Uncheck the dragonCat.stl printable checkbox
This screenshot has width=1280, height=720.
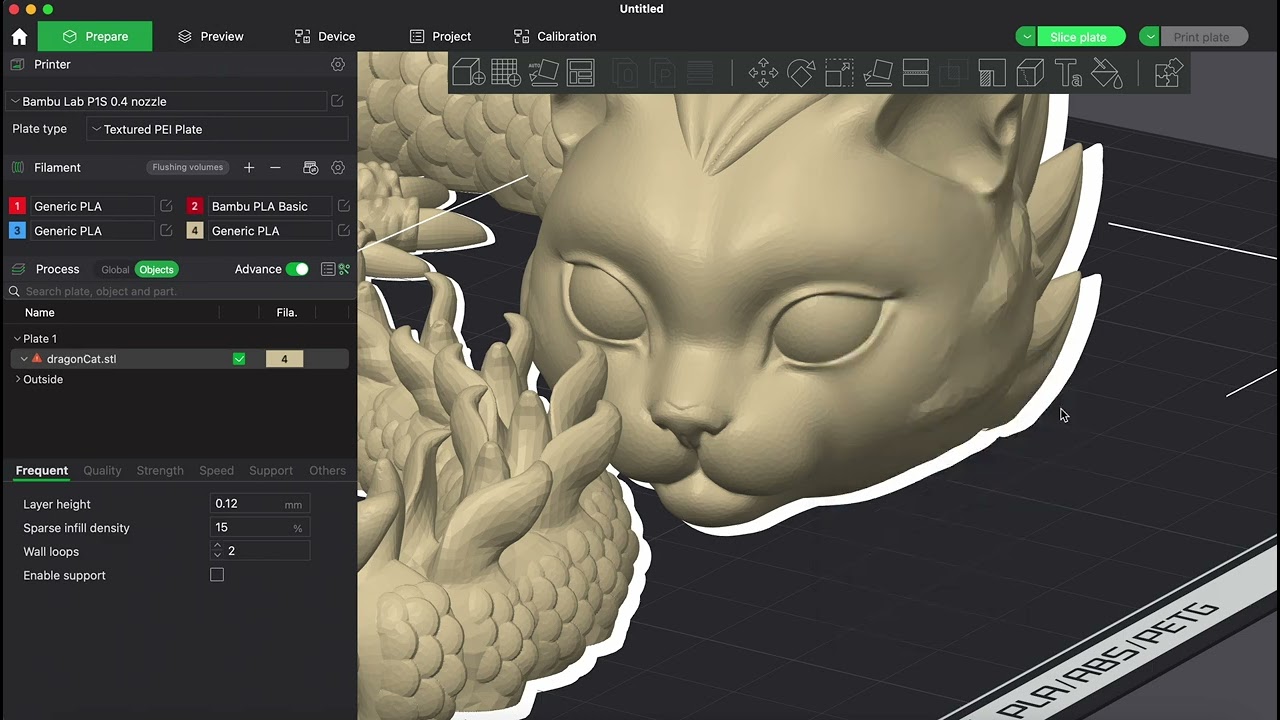239,359
